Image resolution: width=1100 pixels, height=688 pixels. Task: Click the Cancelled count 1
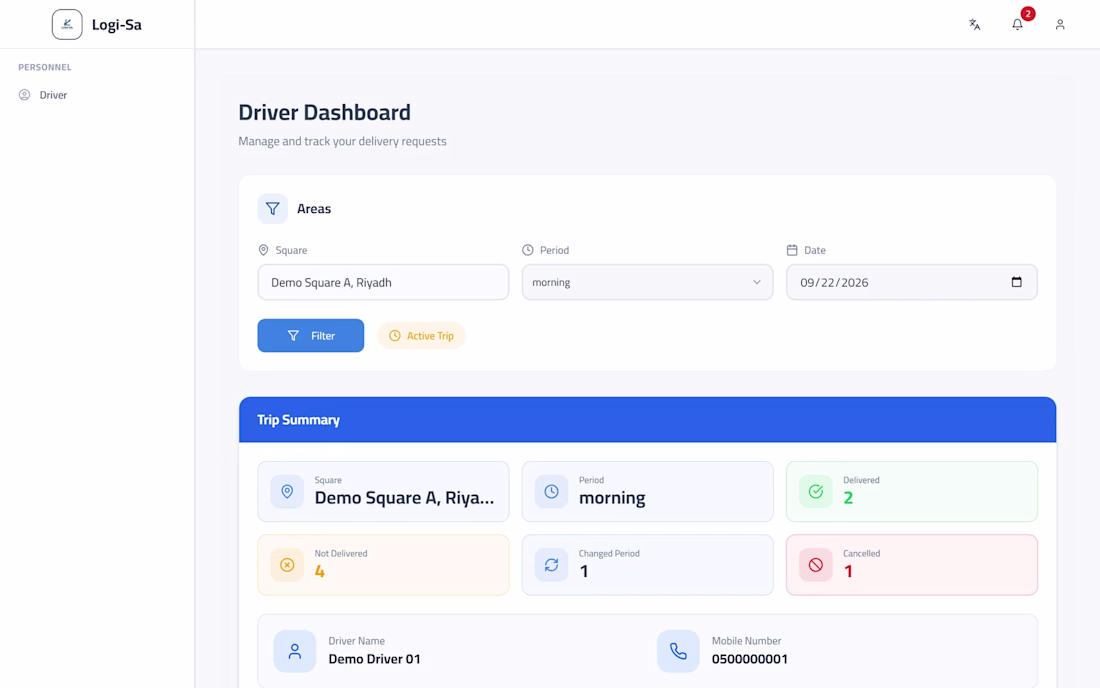pyautogui.click(x=848, y=572)
